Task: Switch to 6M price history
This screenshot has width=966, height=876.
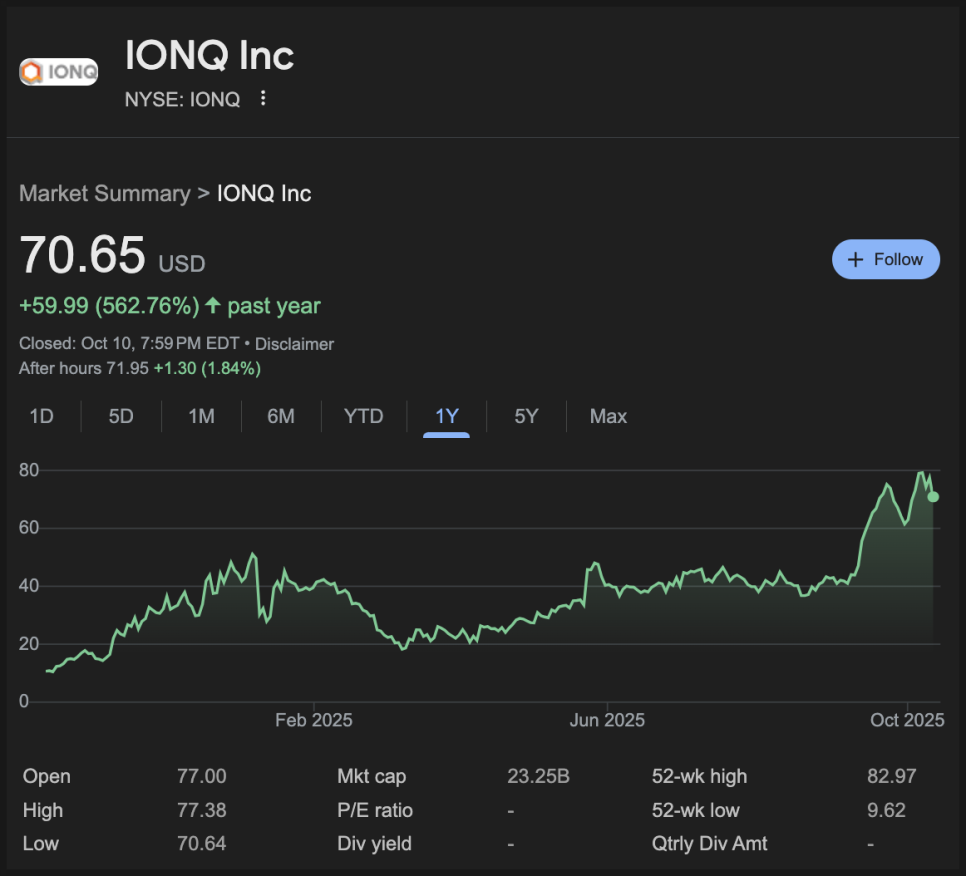Action: 281,416
